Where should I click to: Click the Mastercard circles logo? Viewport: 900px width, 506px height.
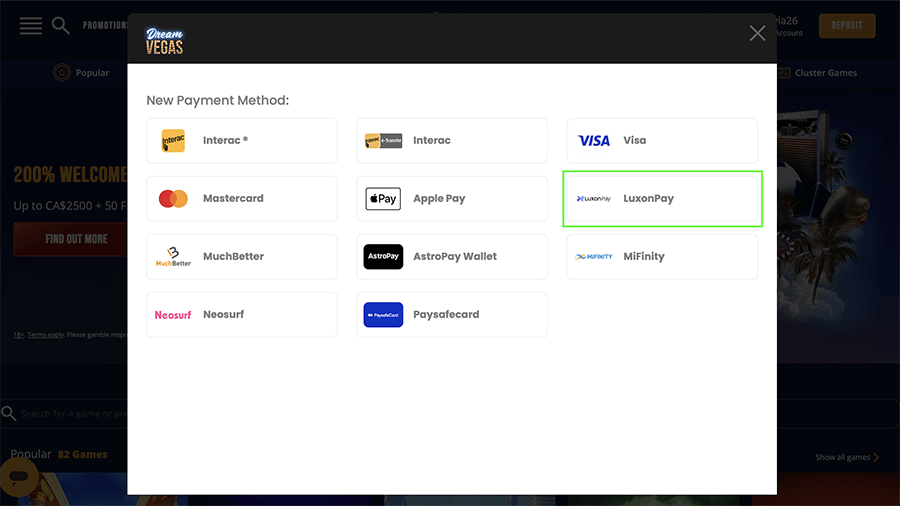pyautogui.click(x=173, y=198)
